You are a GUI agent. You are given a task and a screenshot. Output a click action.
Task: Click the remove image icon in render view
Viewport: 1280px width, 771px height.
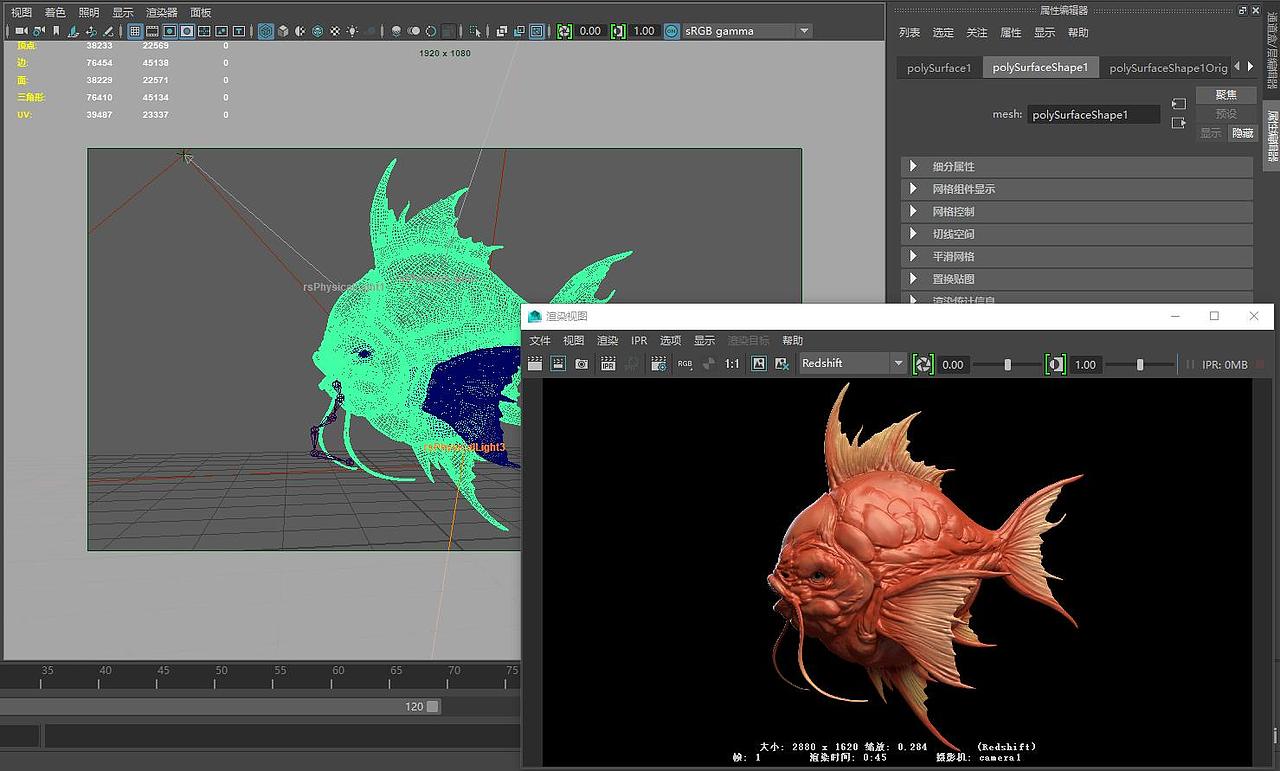782,364
